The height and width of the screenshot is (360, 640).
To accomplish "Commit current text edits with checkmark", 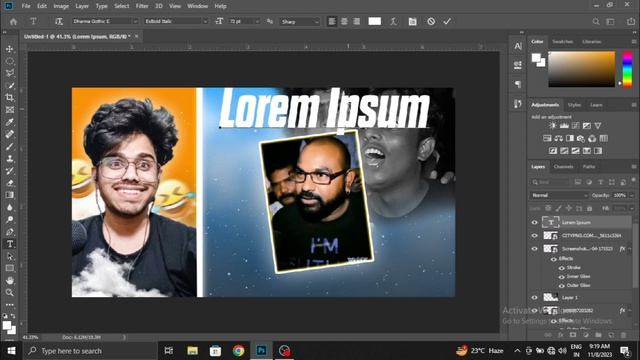I will click(x=447, y=21).
